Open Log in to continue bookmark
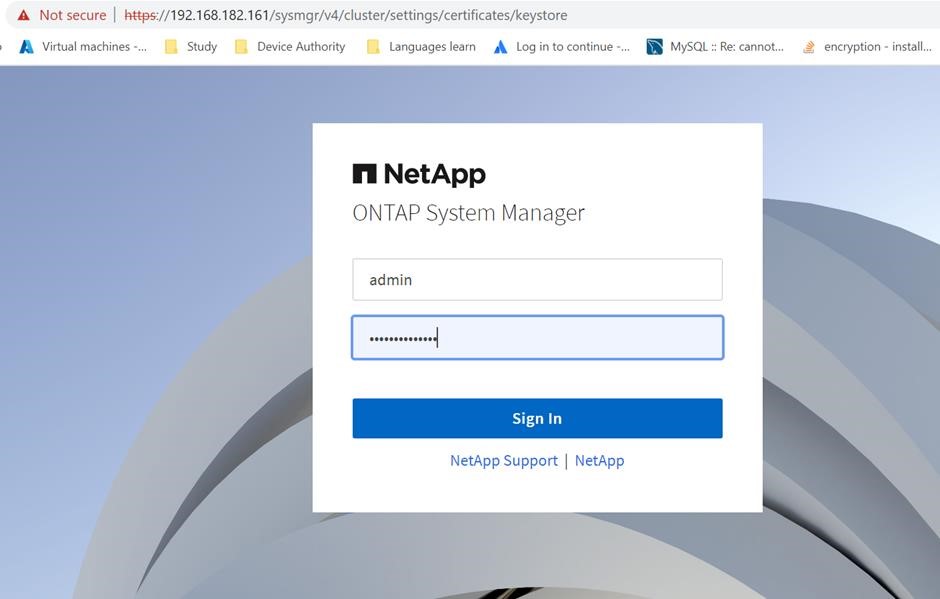The width and height of the screenshot is (940, 599). tap(561, 47)
